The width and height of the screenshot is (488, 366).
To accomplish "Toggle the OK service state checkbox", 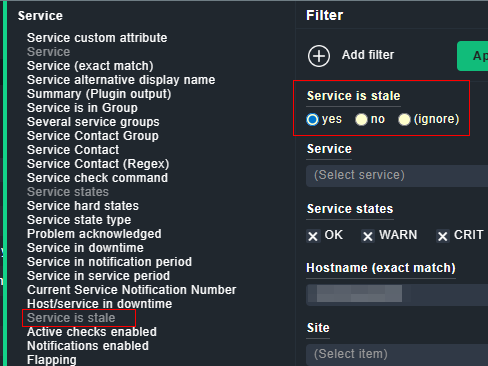I will (313, 236).
